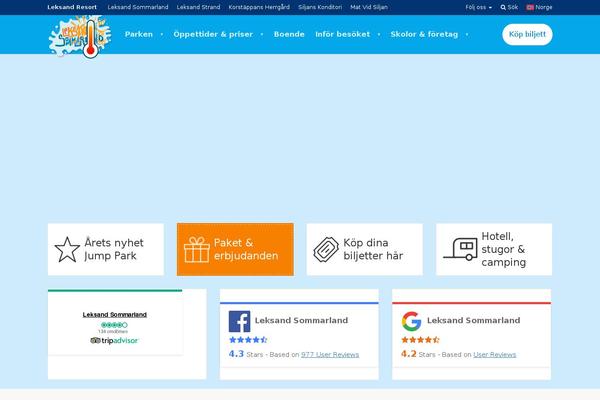The width and height of the screenshot is (600, 400).
Task: Click Leksand Sommarland title in Google card
Action: [473, 320]
